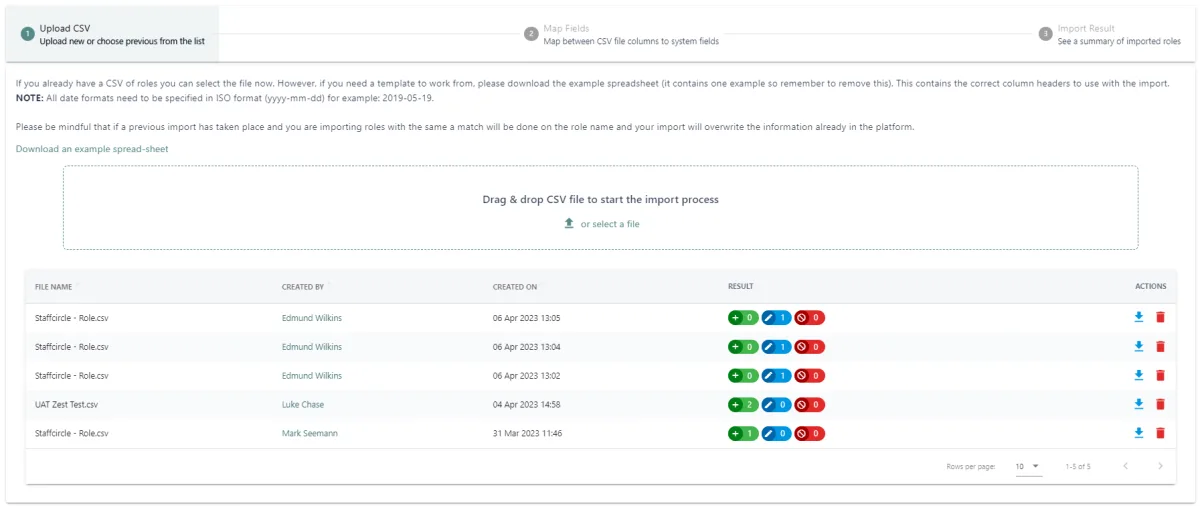Screen dimensions: 1200x506
Task: Click the Result column header
Action: pyautogui.click(x=741, y=287)
